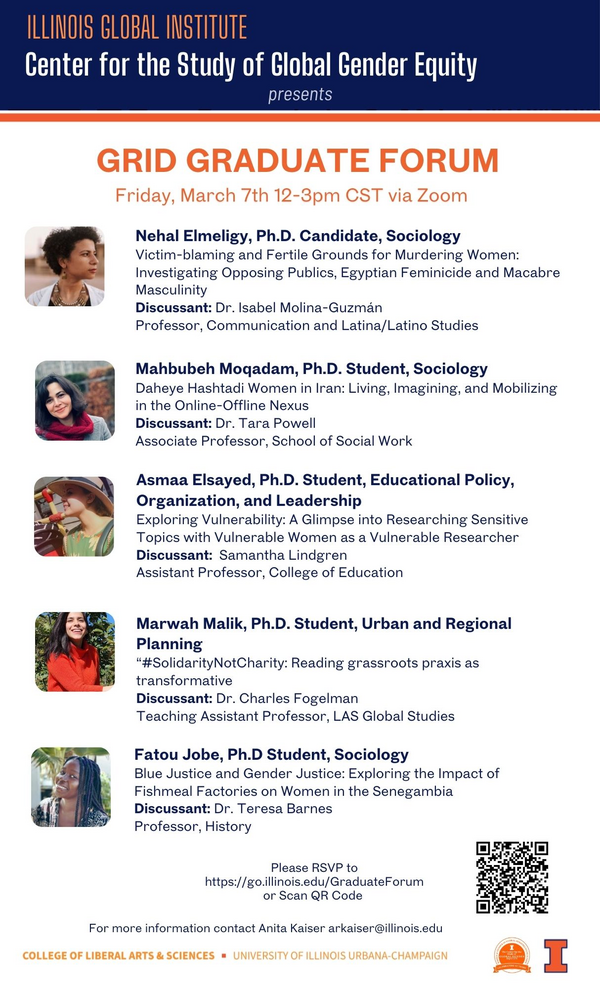Select Nehal Elmeligy's name heading

coord(298,236)
